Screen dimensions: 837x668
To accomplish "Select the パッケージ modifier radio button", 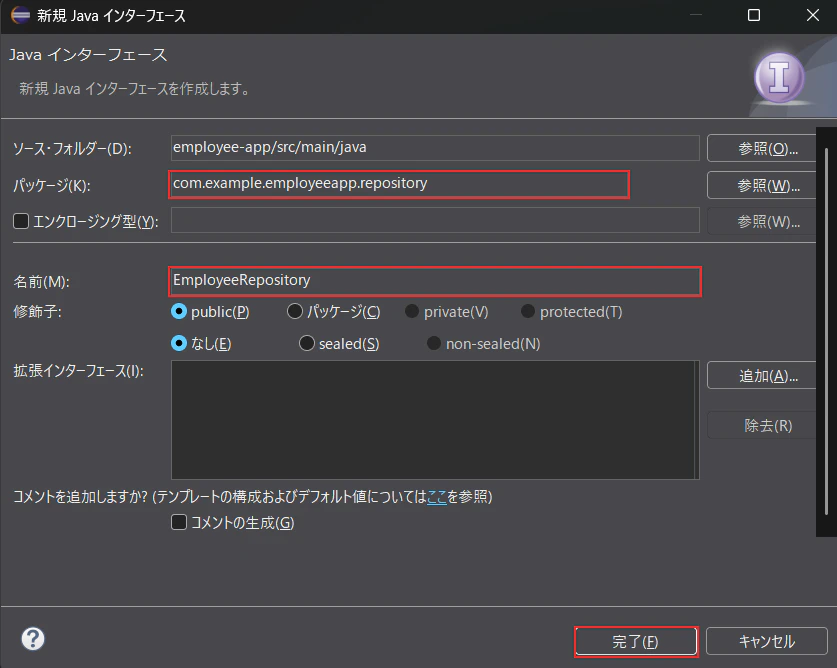I will tap(295, 311).
